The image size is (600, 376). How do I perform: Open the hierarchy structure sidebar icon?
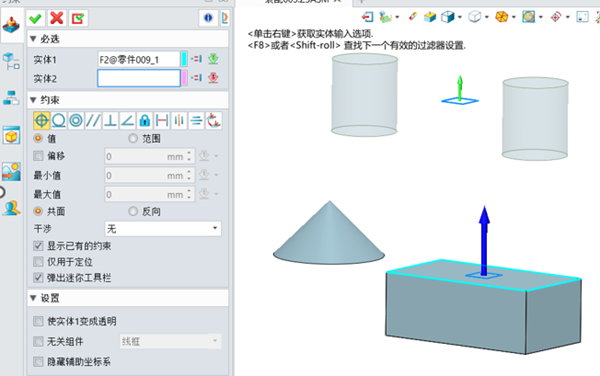point(11,98)
